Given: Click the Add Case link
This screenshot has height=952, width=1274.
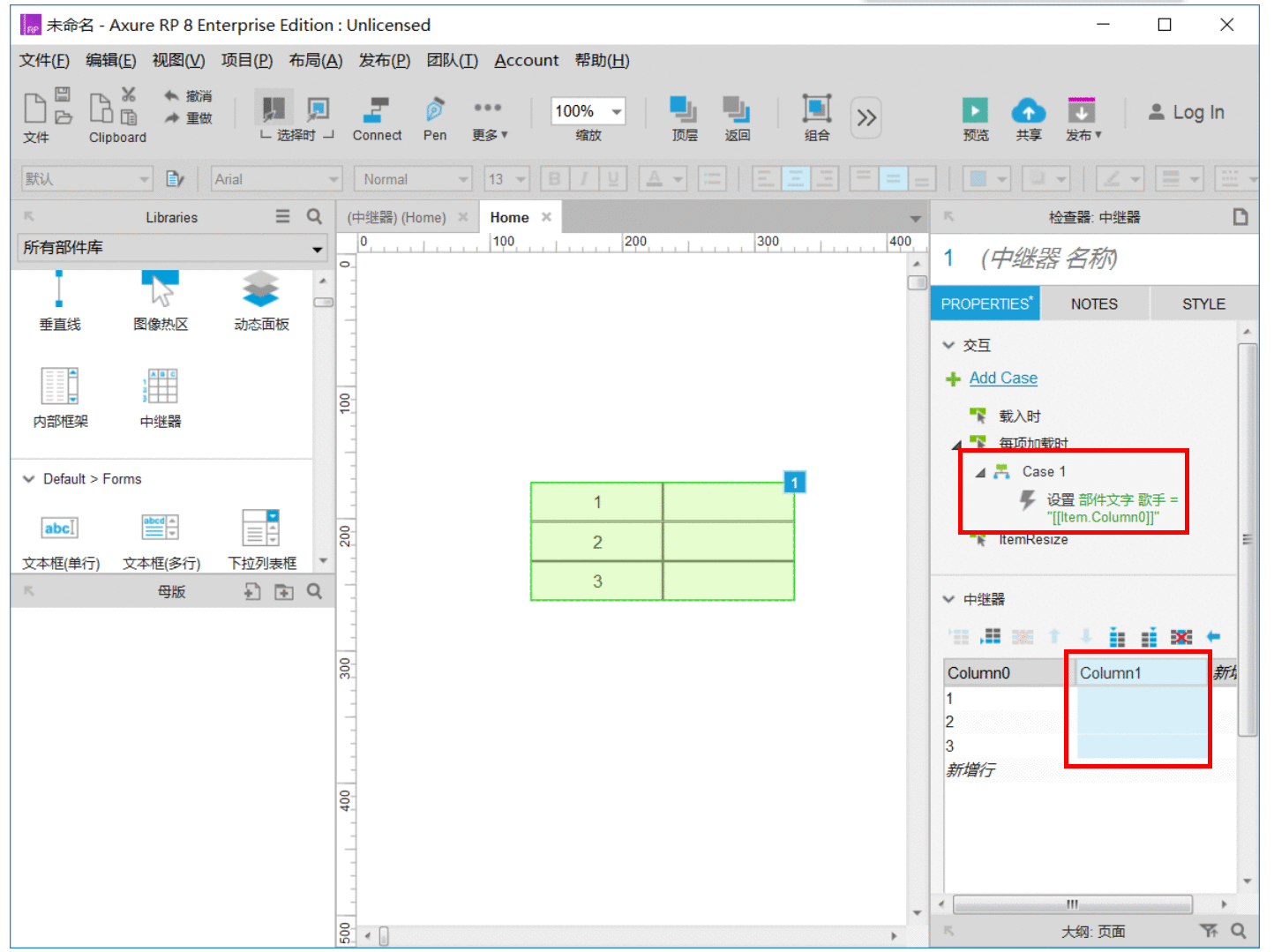Looking at the screenshot, I should pyautogui.click(x=1003, y=378).
